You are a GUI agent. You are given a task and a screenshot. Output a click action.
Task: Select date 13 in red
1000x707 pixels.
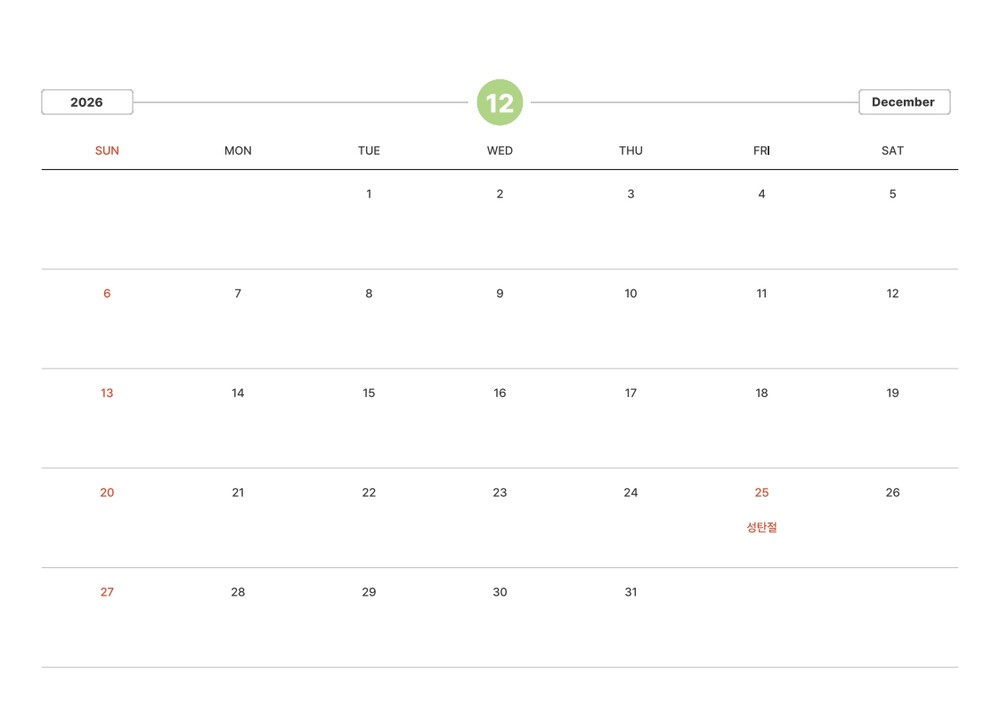107,393
